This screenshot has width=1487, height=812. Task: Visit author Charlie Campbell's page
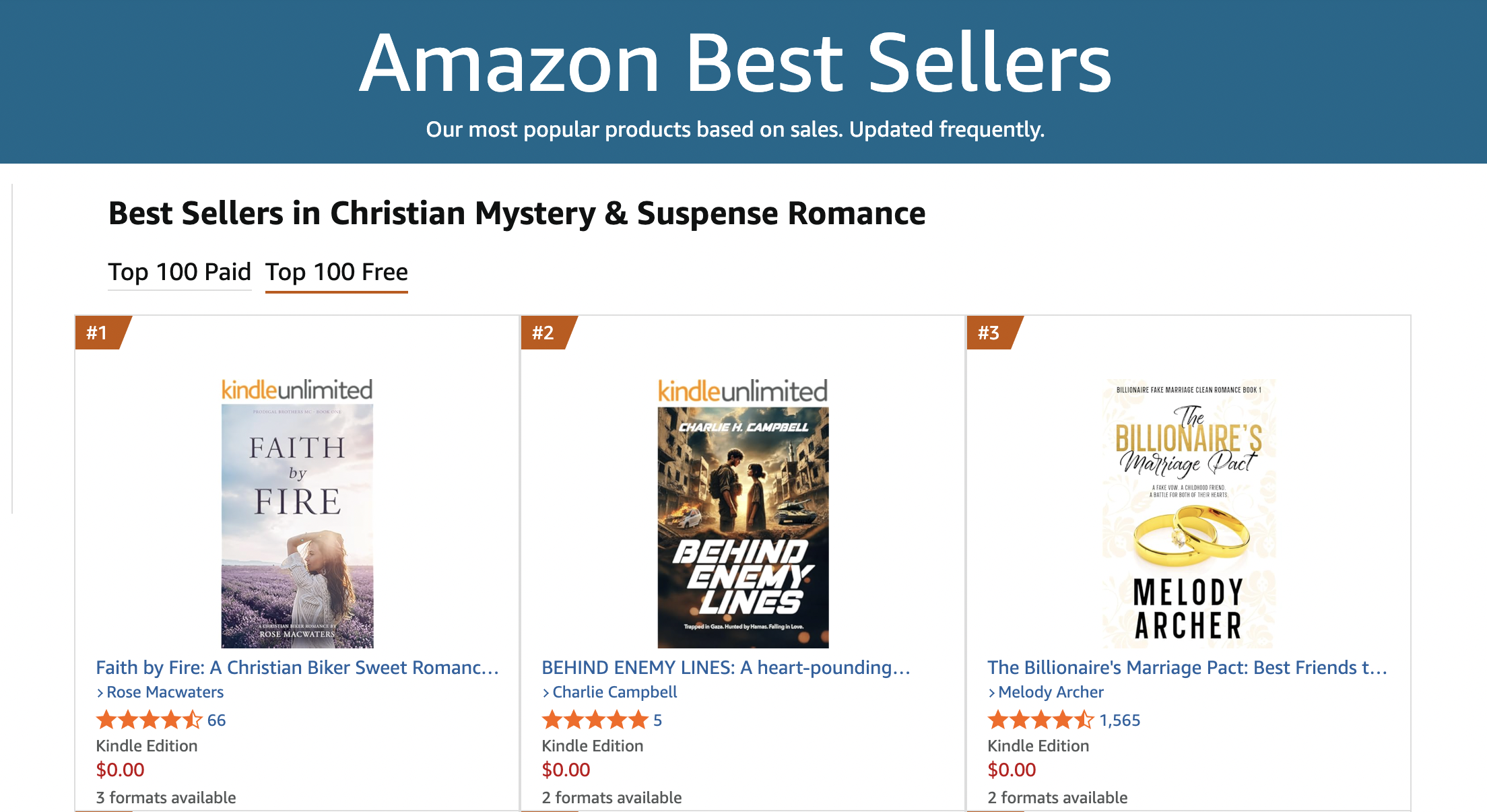tap(614, 692)
